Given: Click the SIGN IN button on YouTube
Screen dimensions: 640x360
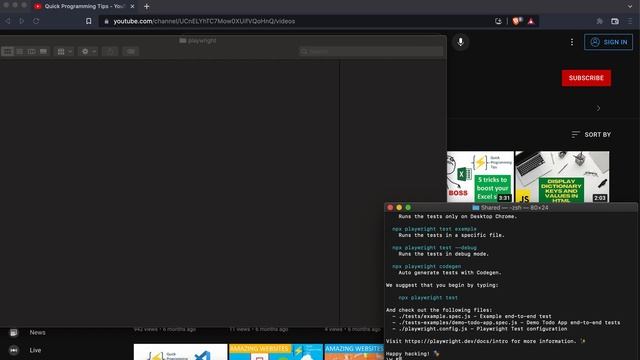Looking at the screenshot, I should click(609, 42).
